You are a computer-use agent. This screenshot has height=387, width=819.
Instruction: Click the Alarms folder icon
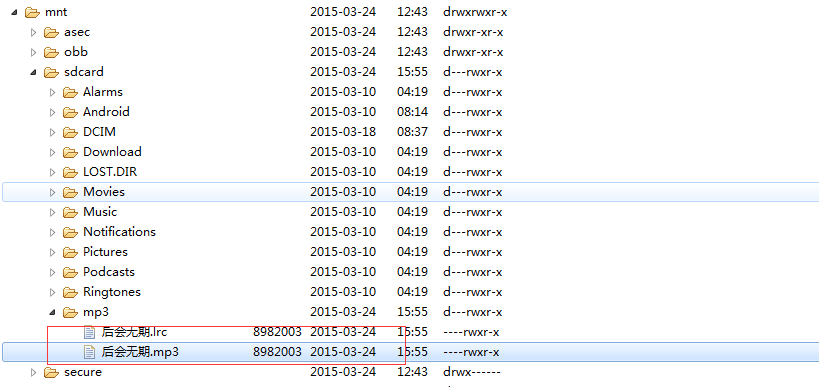click(x=70, y=92)
